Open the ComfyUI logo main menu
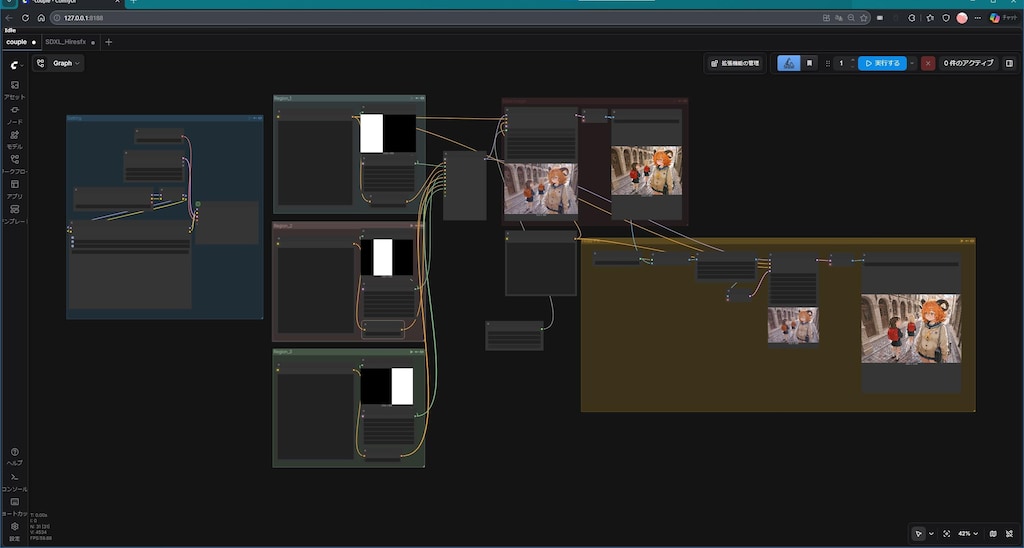Viewport: 1024px width, 548px height. click(16, 65)
